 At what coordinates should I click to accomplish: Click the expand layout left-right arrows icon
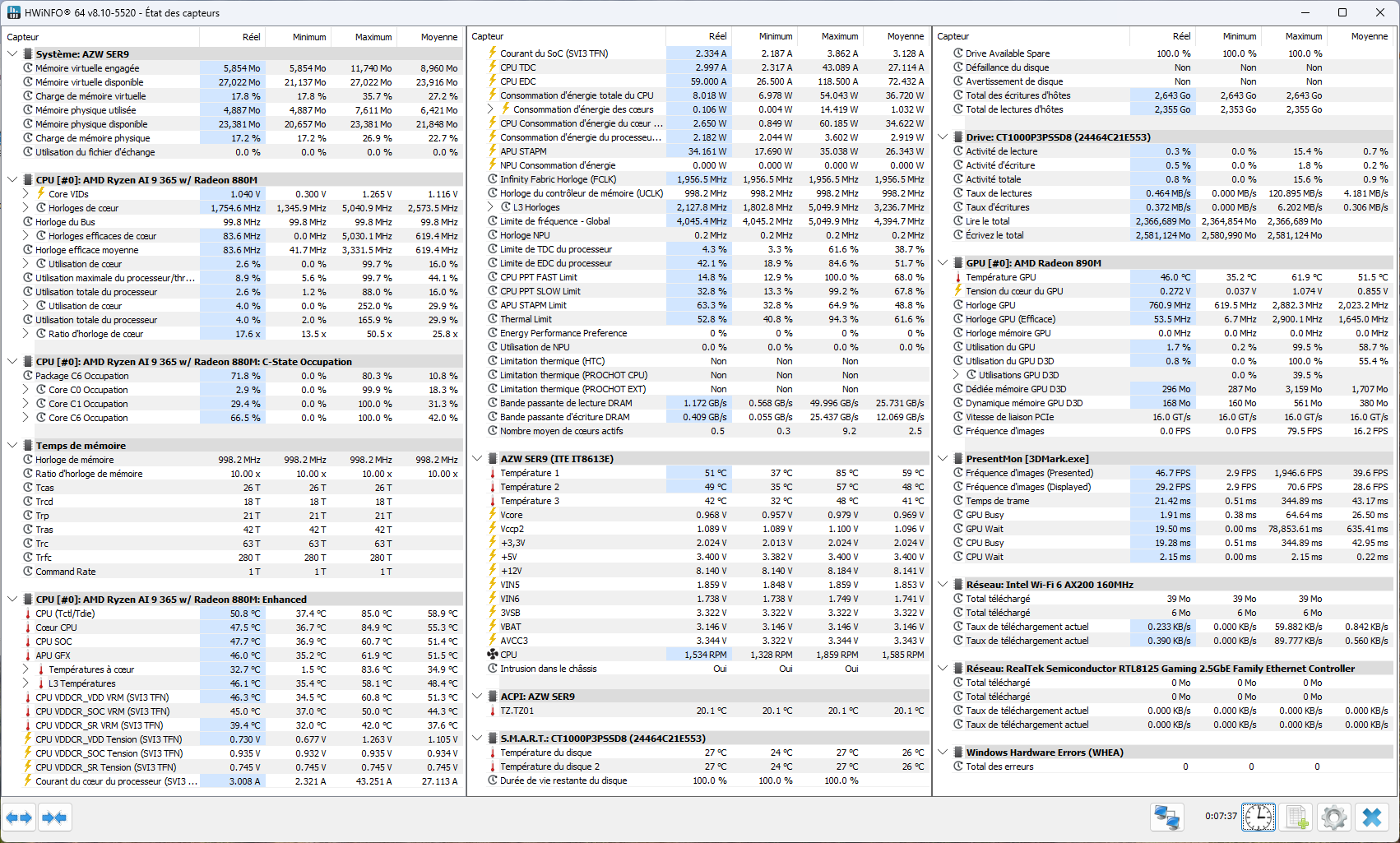pos(19,818)
